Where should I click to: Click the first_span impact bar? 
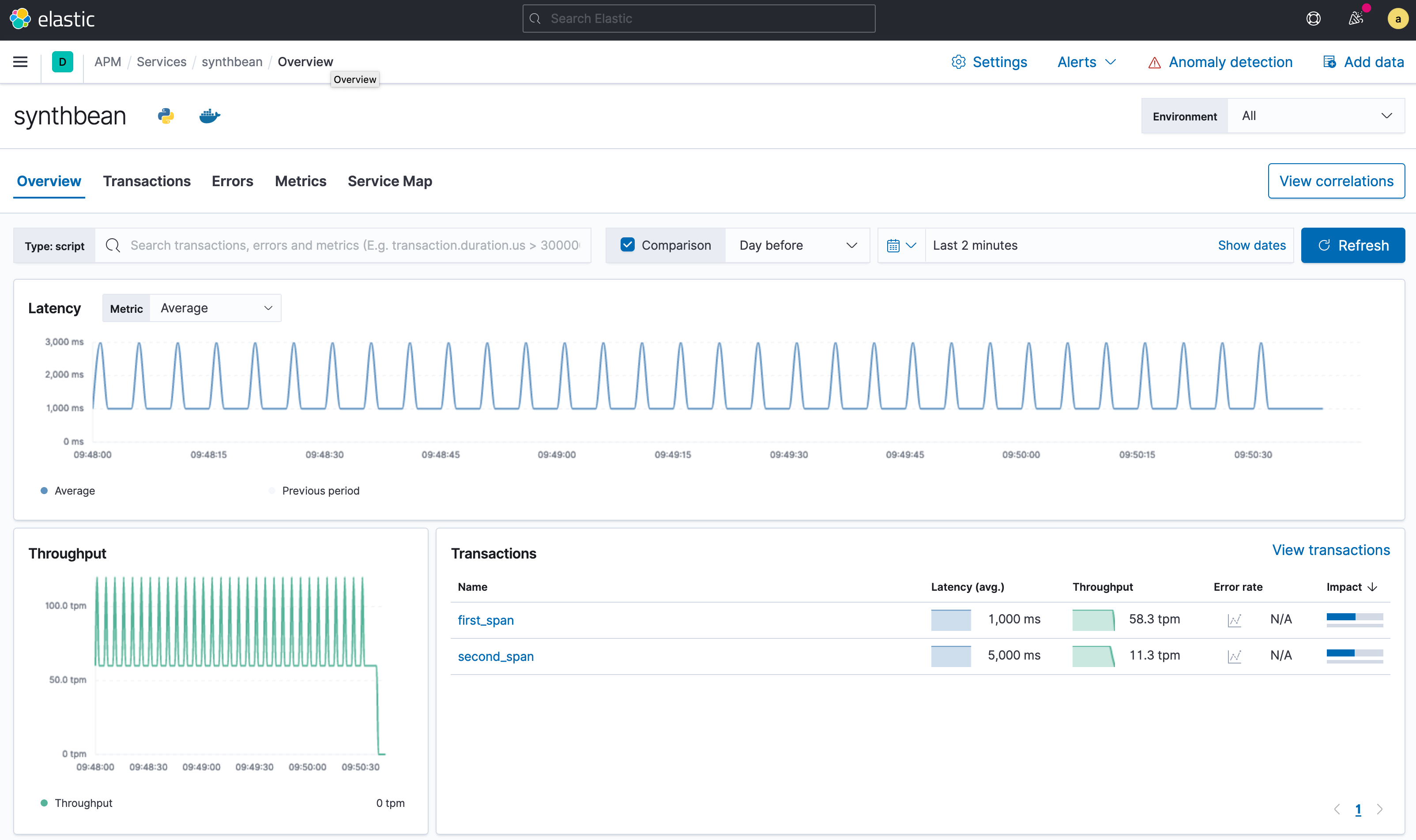1354,620
